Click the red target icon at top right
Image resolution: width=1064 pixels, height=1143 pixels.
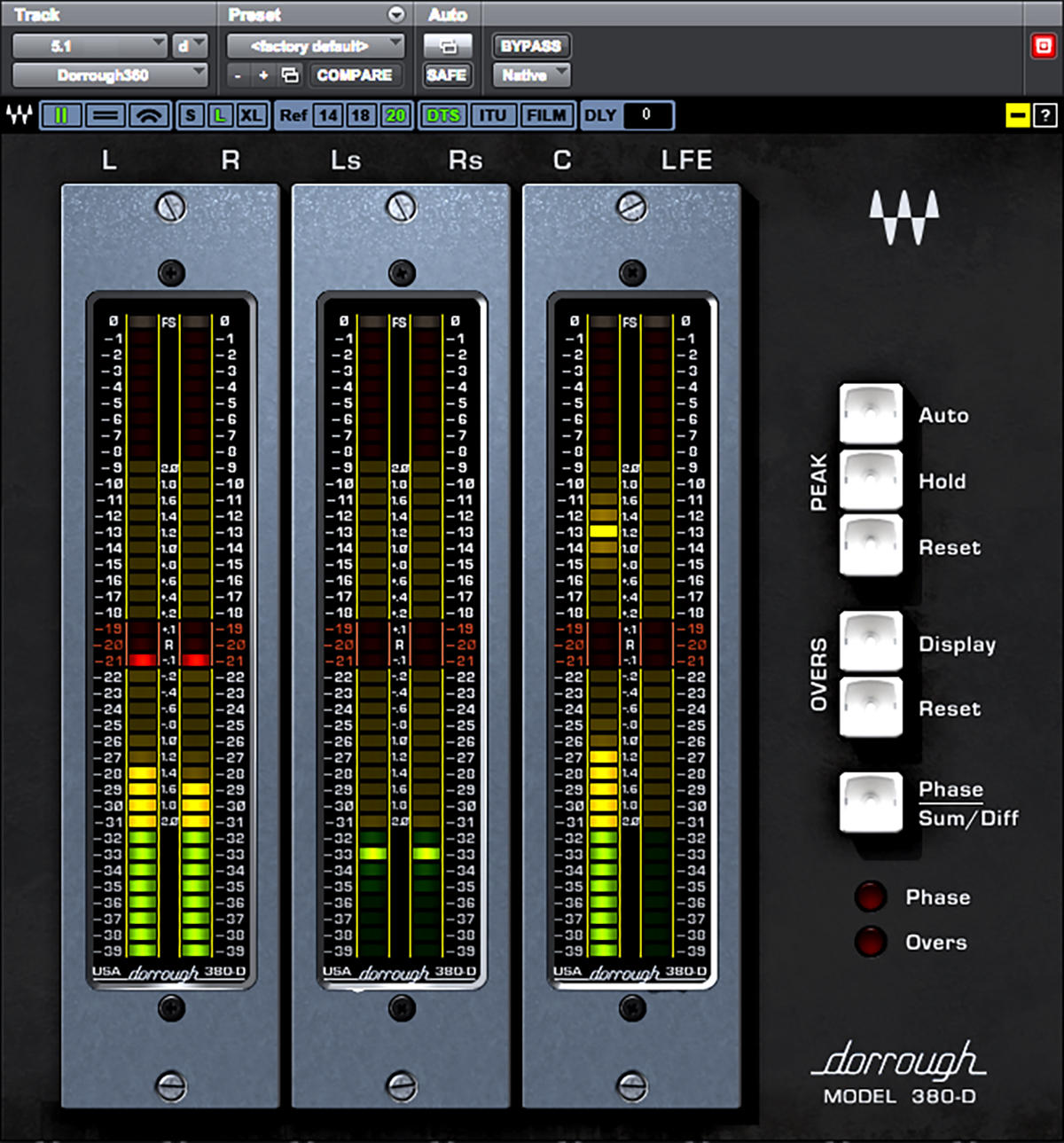(x=1044, y=46)
